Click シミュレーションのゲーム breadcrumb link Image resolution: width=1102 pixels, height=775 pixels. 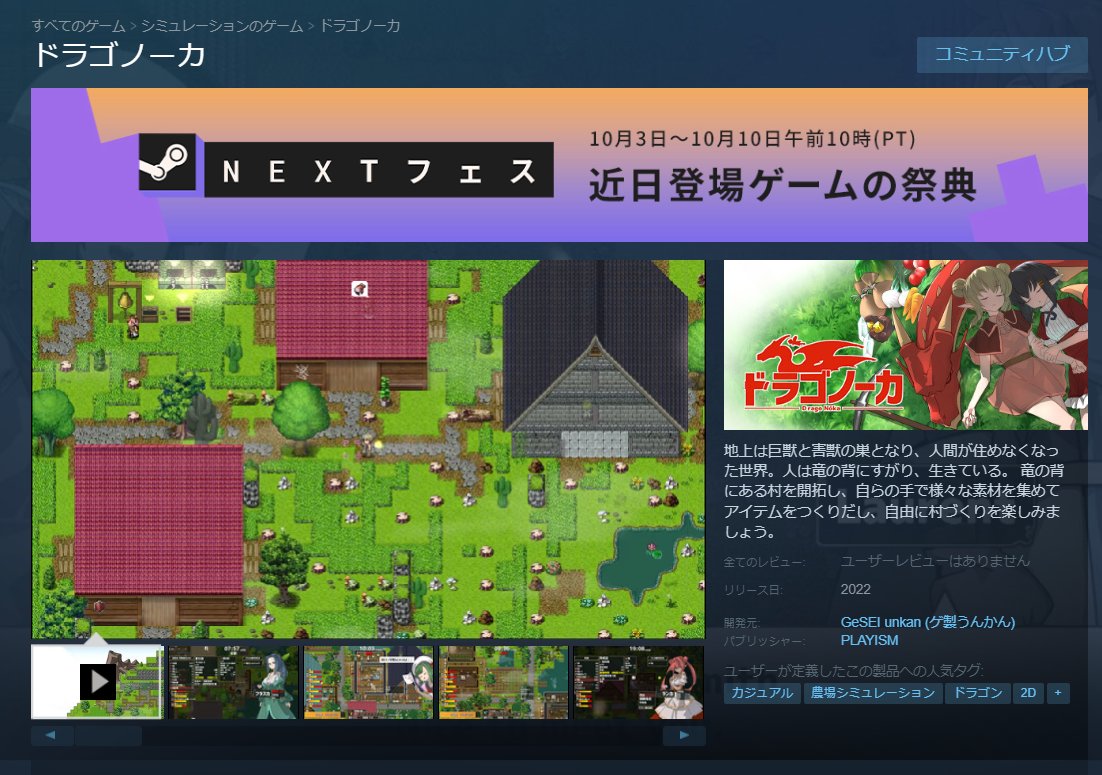[x=221, y=26]
